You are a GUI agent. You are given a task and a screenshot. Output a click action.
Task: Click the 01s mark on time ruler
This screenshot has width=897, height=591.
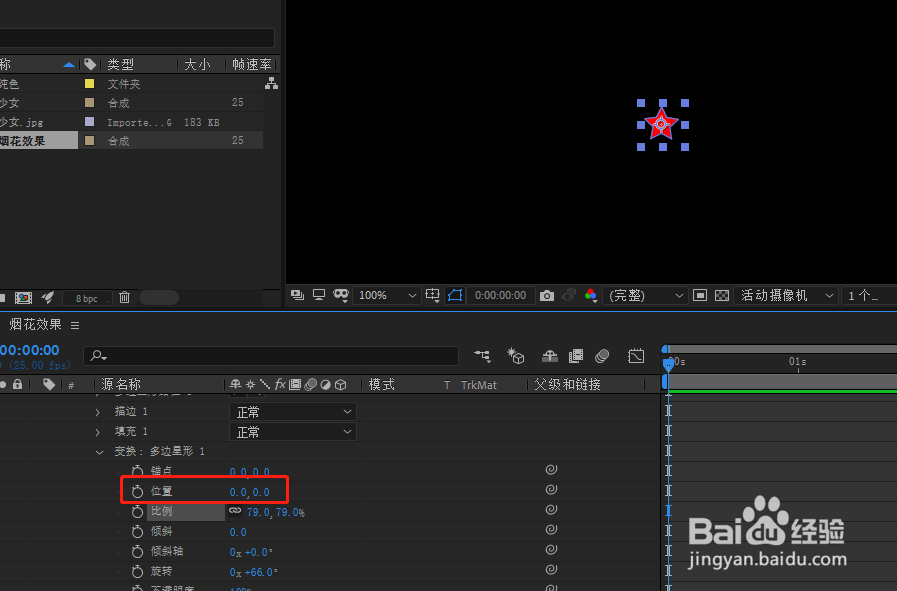point(797,362)
